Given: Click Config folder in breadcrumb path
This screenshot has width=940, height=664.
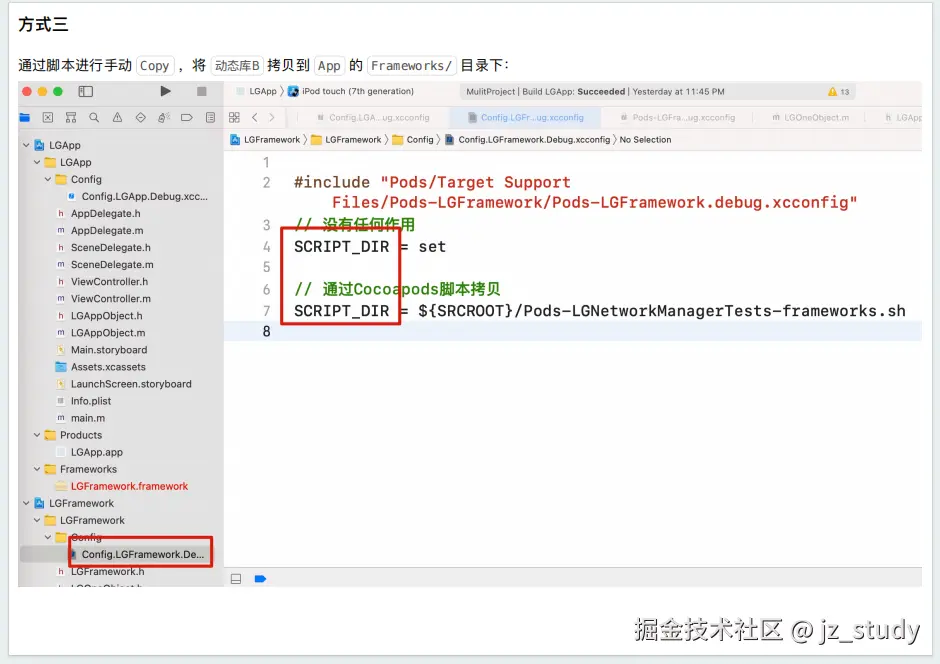Looking at the screenshot, I should point(413,140).
